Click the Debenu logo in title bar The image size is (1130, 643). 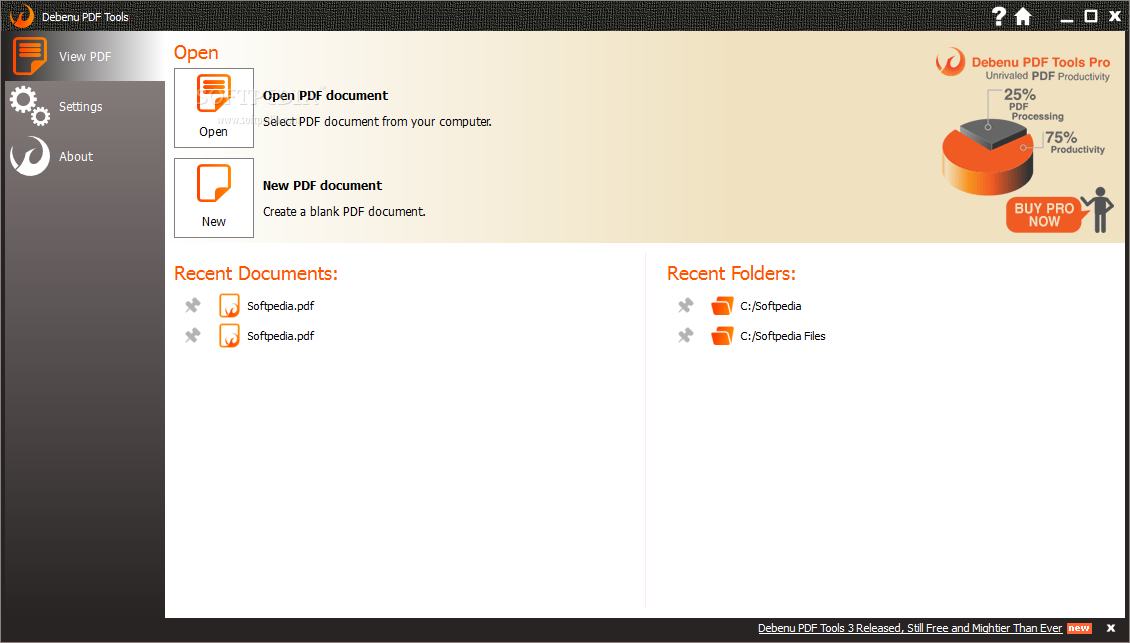pyautogui.click(x=22, y=16)
